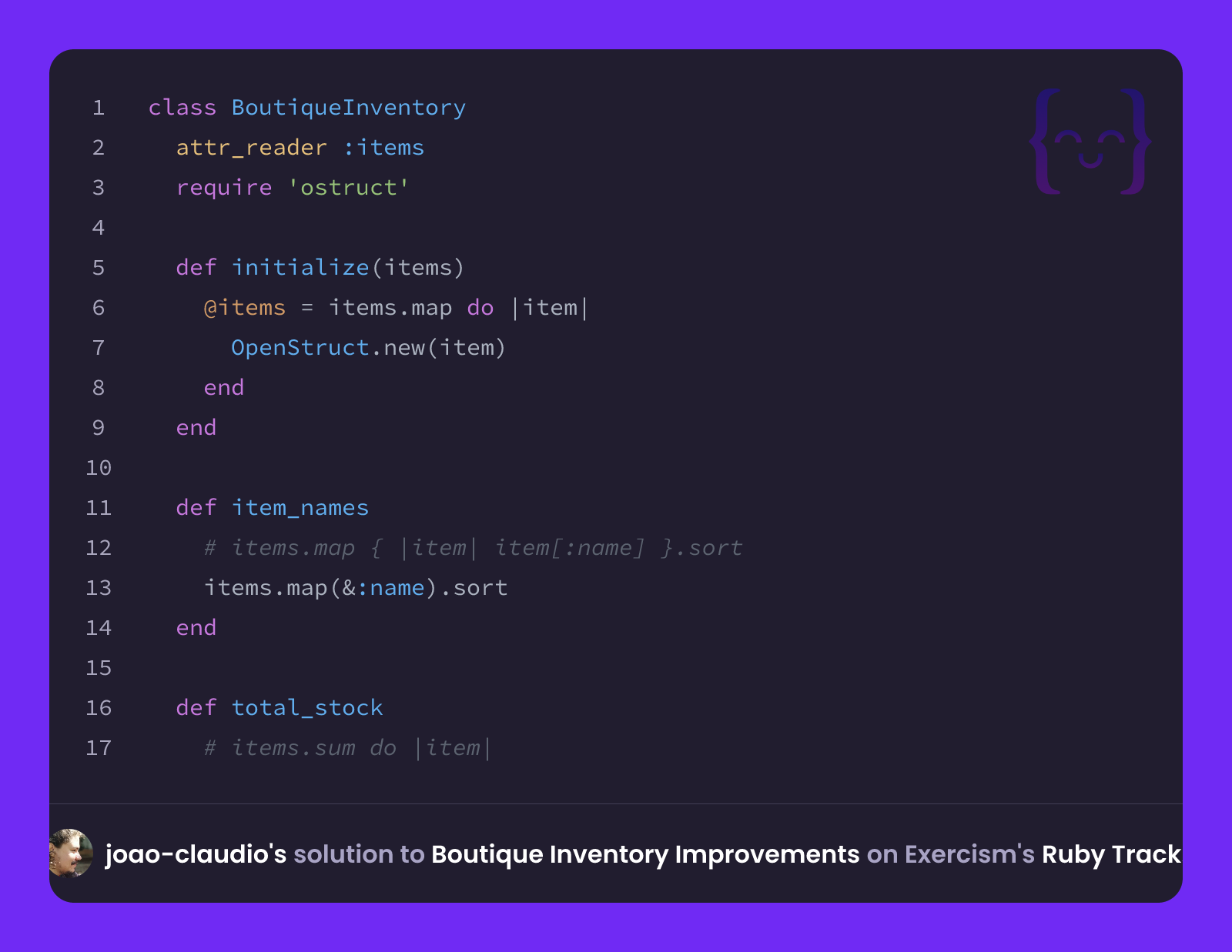Image resolution: width=1232 pixels, height=952 pixels.
Task: Click the commented items.map line 12
Action: pos(474,548)
